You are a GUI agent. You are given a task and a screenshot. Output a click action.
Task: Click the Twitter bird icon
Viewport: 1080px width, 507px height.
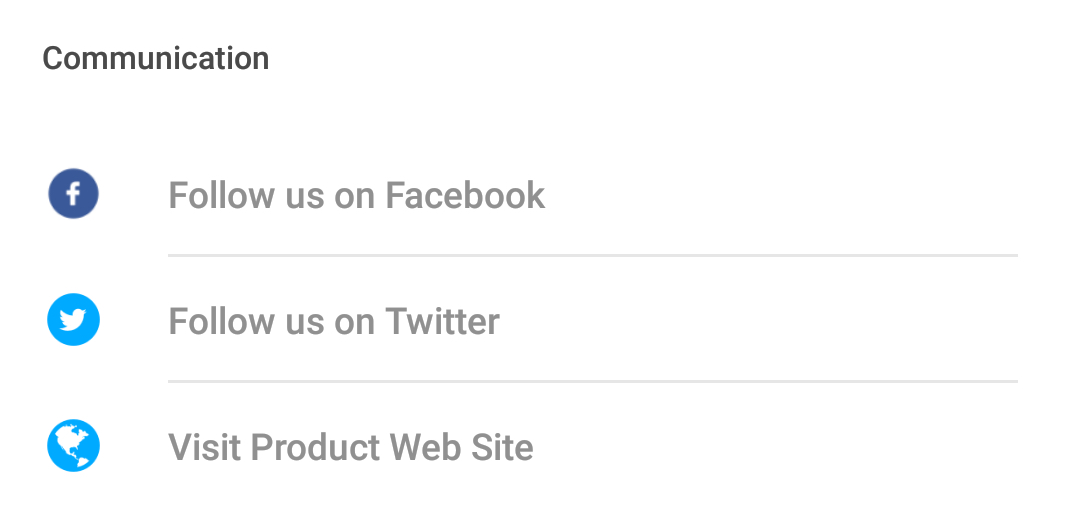point(73,320)
